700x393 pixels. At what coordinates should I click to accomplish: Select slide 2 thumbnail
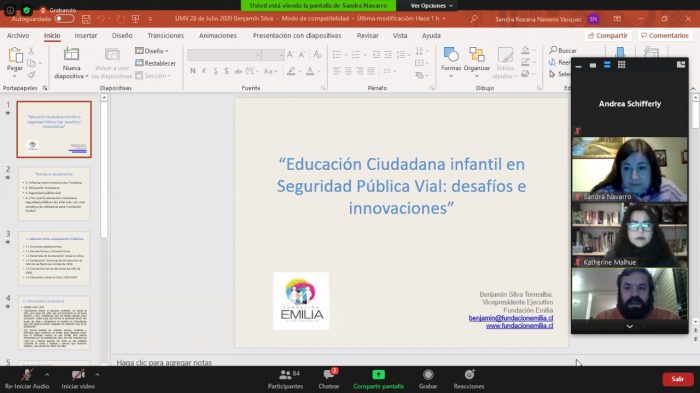pos(54,194)
